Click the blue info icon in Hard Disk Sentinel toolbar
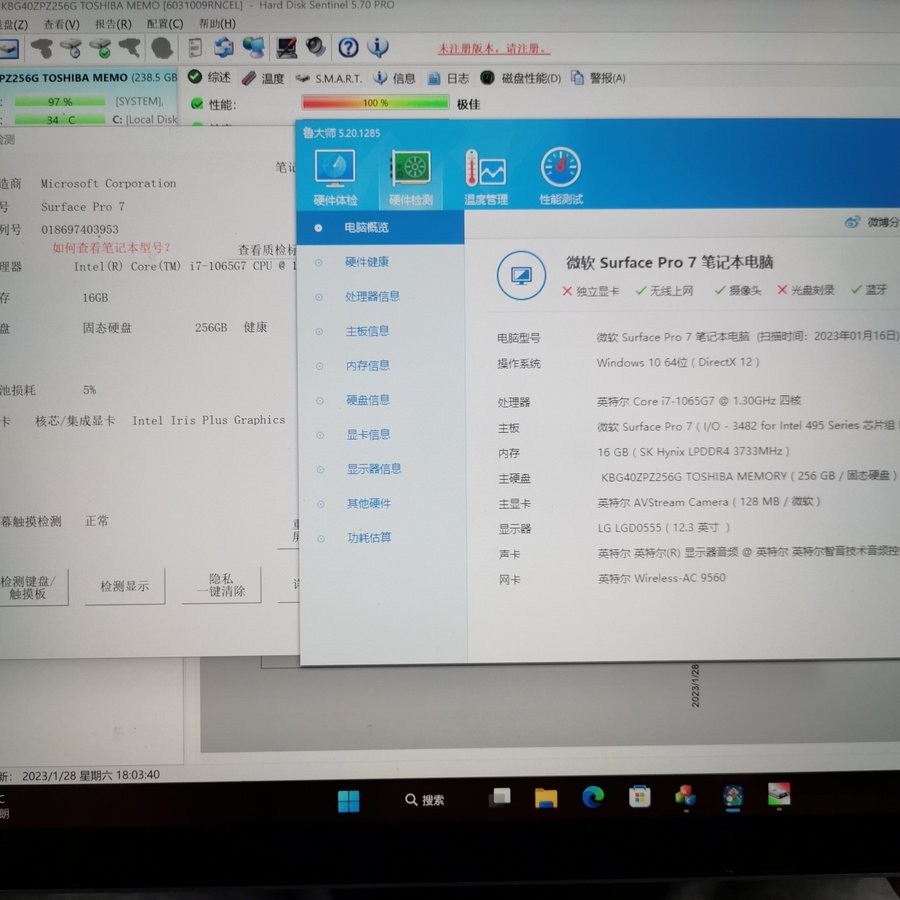This screenshot has width=900, height=900. 378,47
